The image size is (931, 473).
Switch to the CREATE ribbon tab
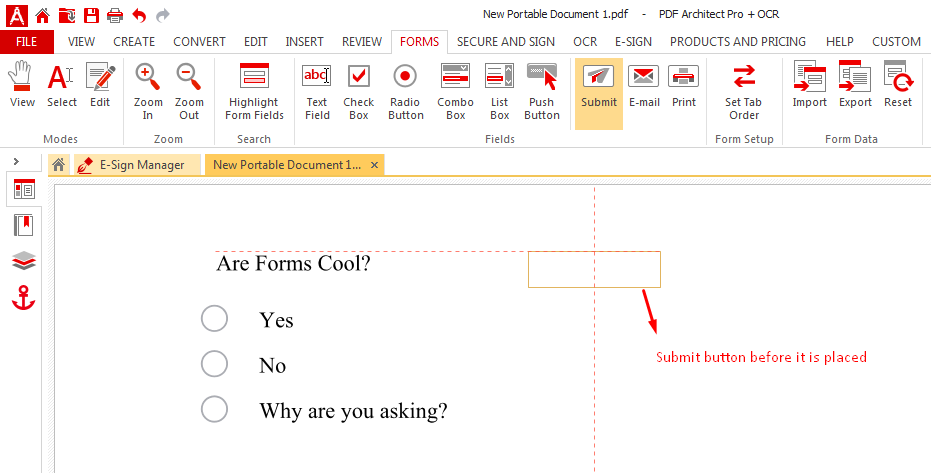pos(134,42)
